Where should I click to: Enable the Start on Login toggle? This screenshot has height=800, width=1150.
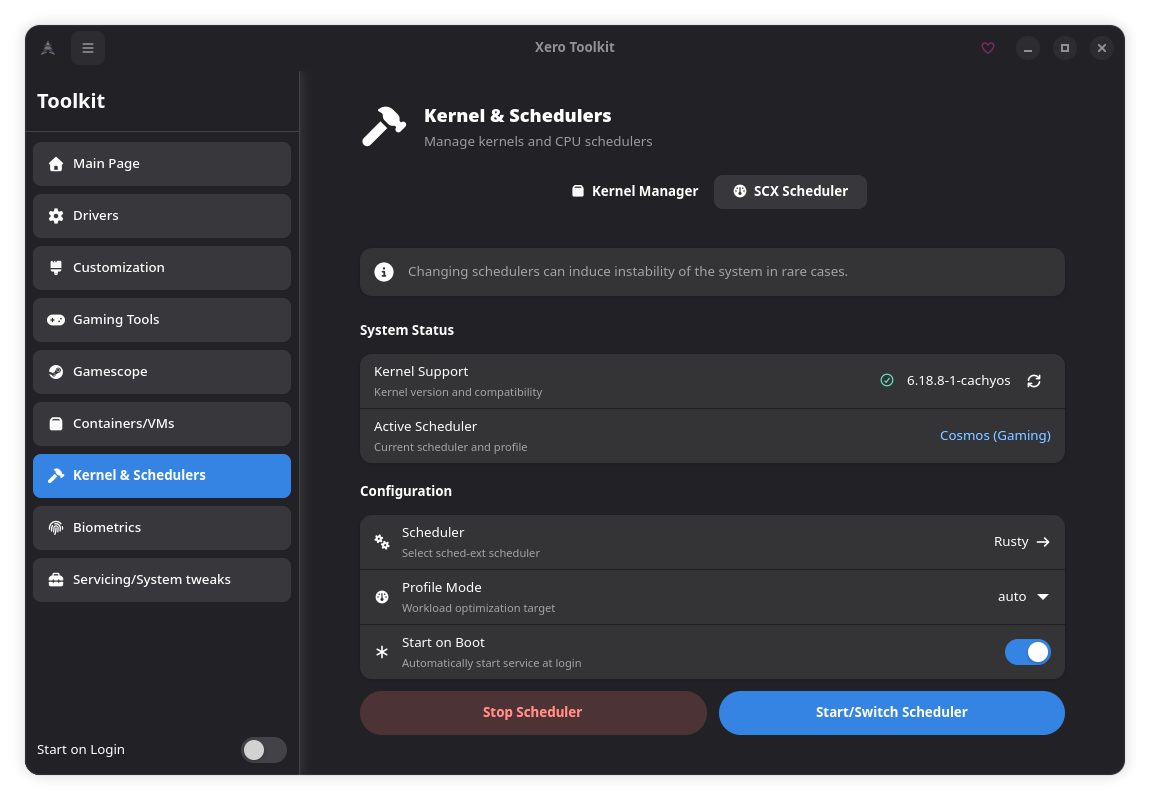click(x=263, y=750)
